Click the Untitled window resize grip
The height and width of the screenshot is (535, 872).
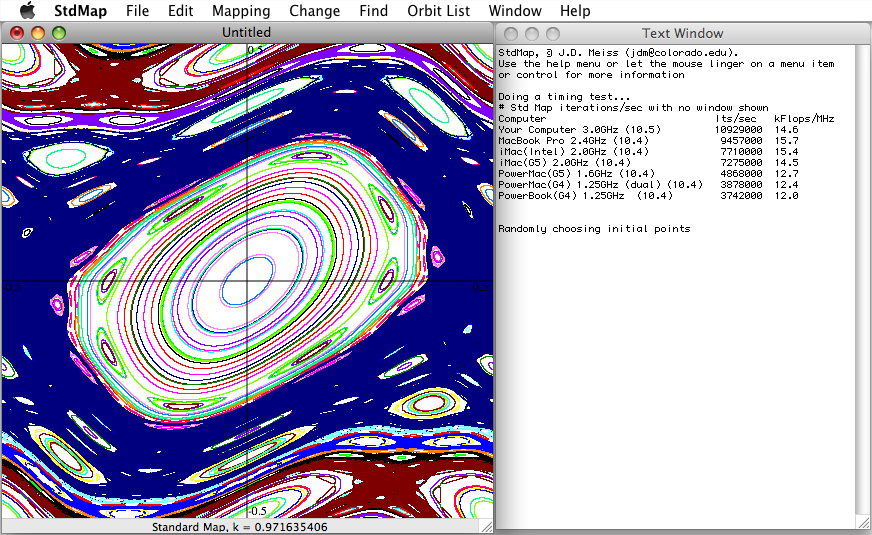tap(486, 526)
